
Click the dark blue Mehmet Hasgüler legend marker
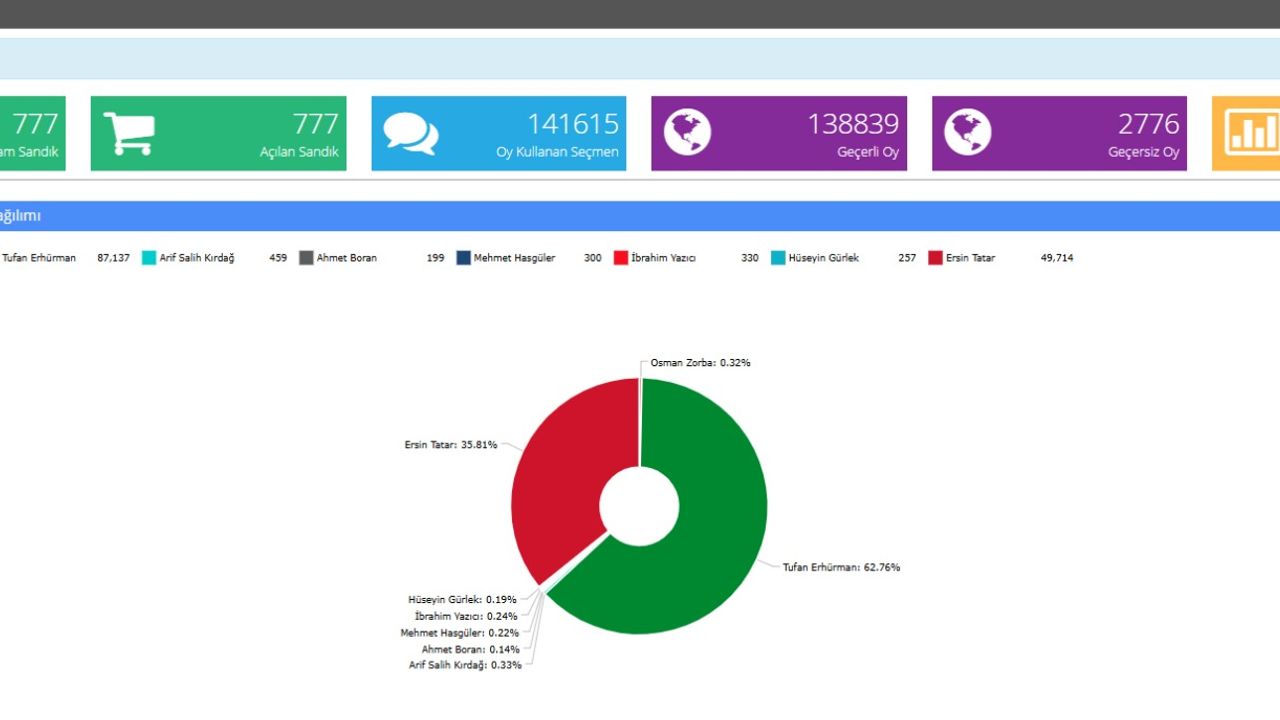click(463, 258)
